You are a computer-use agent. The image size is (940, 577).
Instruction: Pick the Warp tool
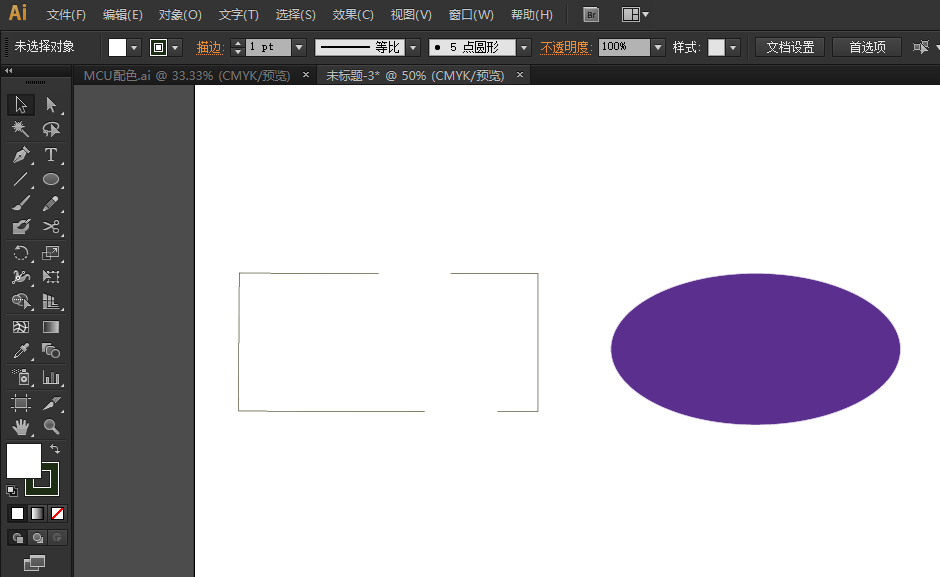(21, 277)
